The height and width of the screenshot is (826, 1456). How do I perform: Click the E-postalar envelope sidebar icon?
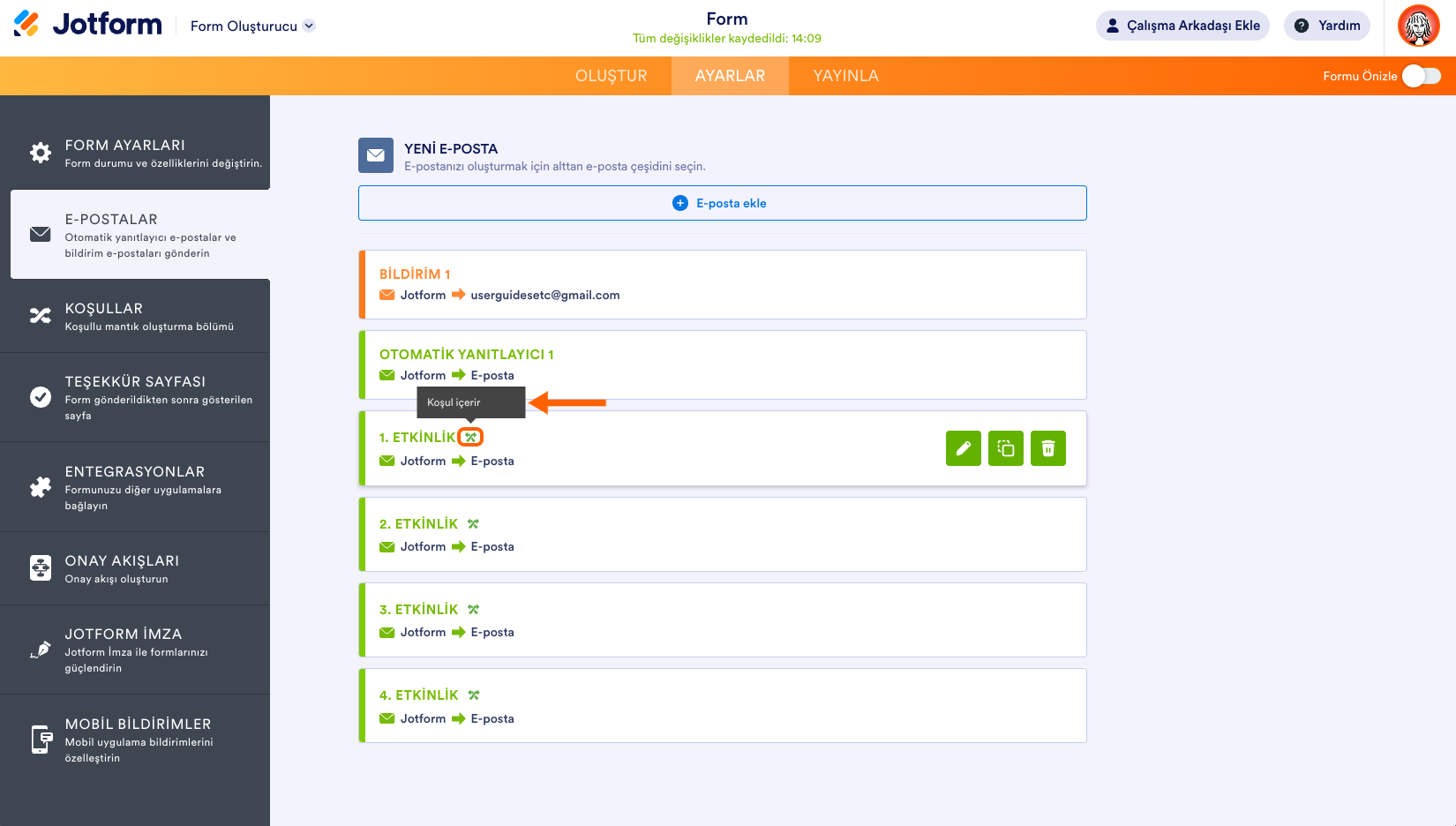[x=41, y=235]
